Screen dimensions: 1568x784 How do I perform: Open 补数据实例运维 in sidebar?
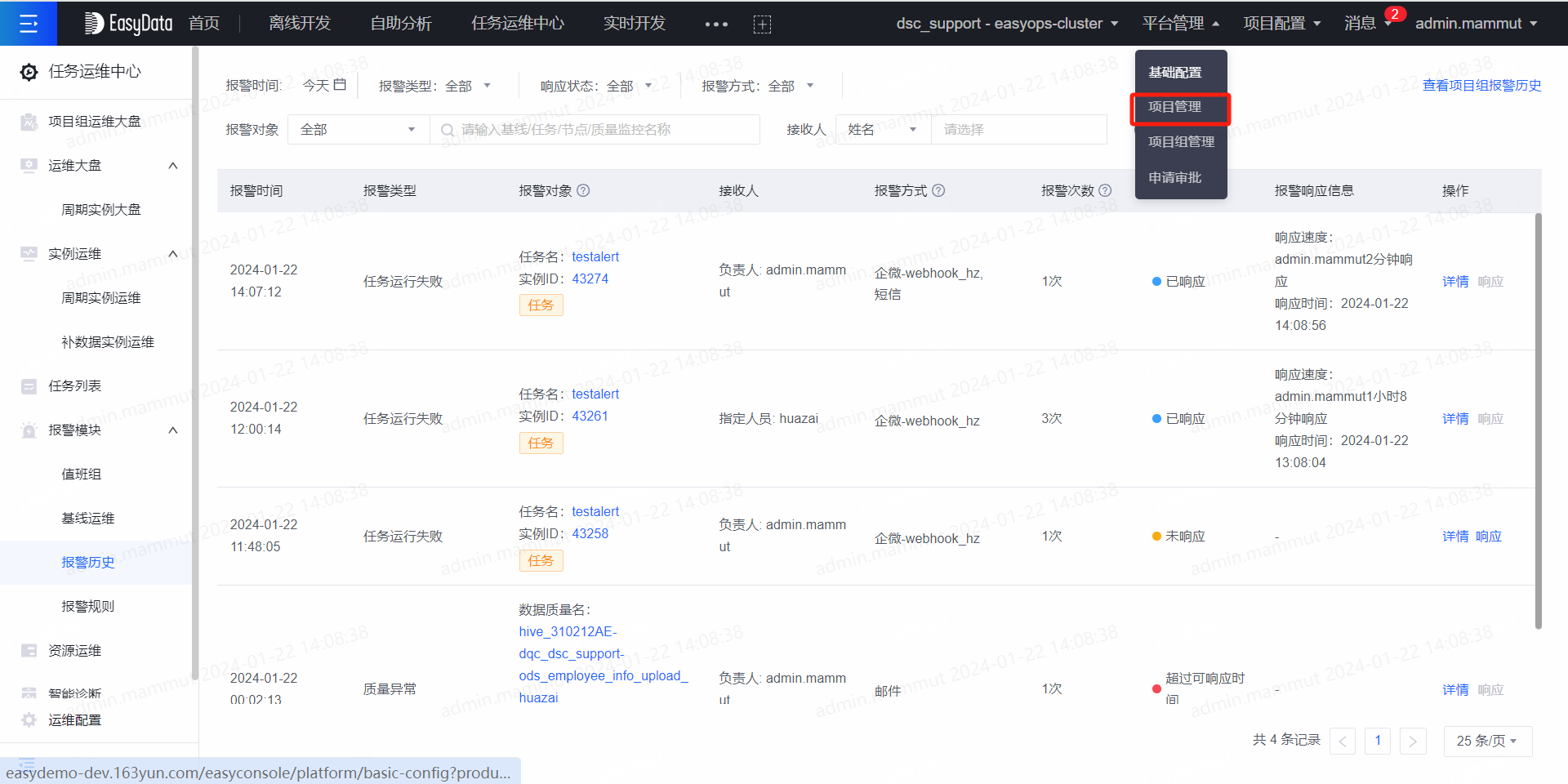pos(108,342)
